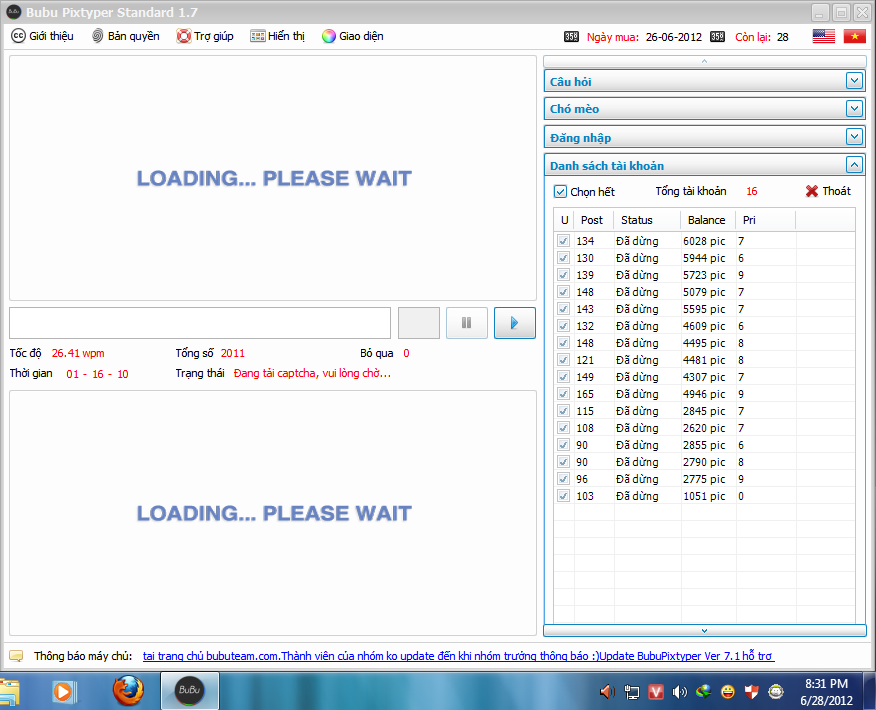Sort by the Balance column header
The height and width of the screenshot is (710, 876).
point(708,220)
